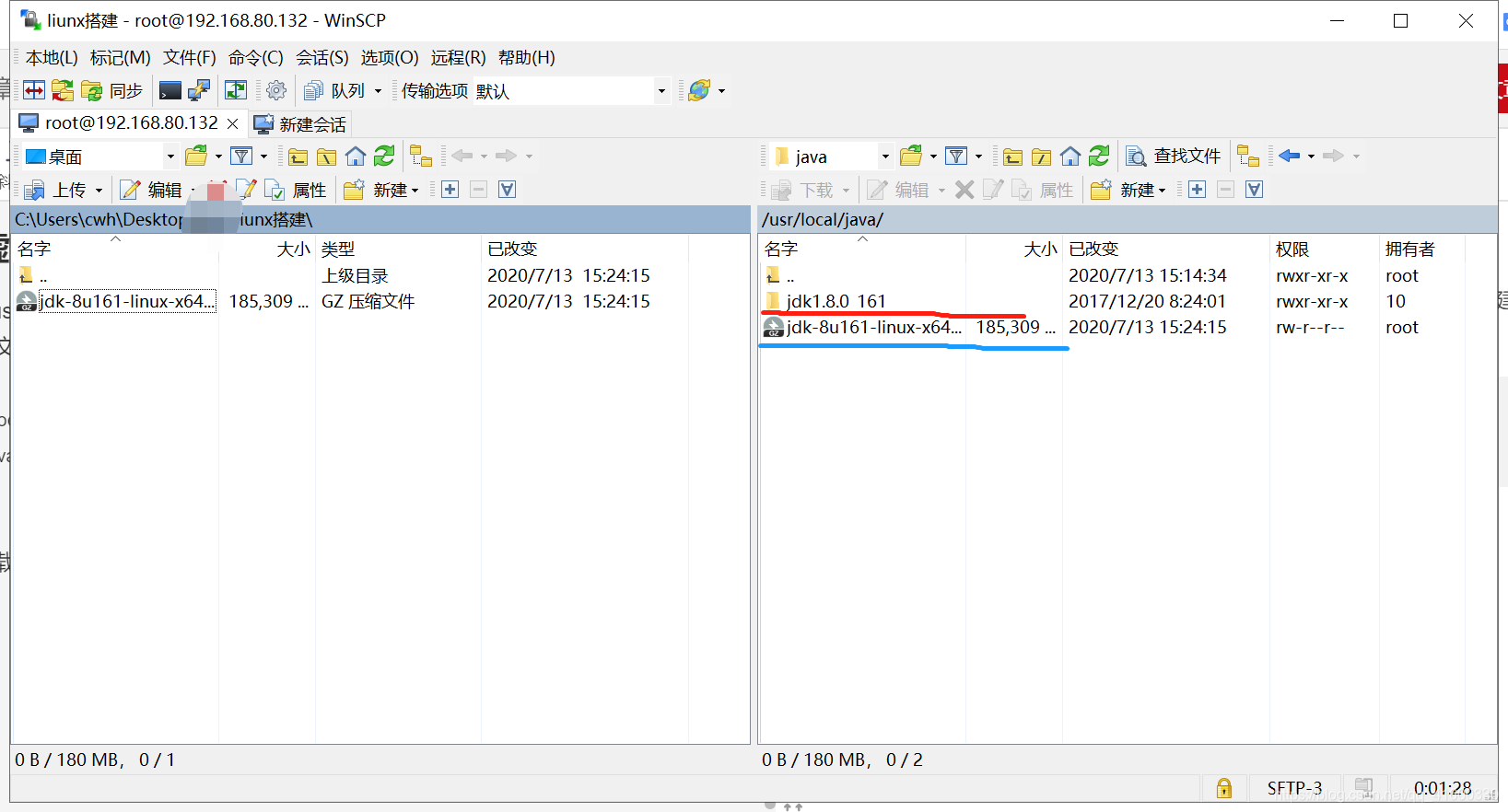The height and width of the screenshot is (812, 1508).
Task: Click the green refresh icon in main toolbar
Action: coord(236,90)
